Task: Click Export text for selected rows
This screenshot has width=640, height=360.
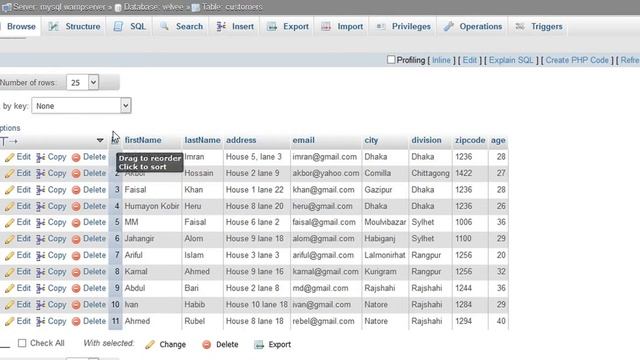Action: pyautogui.click(x=280, y=344)
